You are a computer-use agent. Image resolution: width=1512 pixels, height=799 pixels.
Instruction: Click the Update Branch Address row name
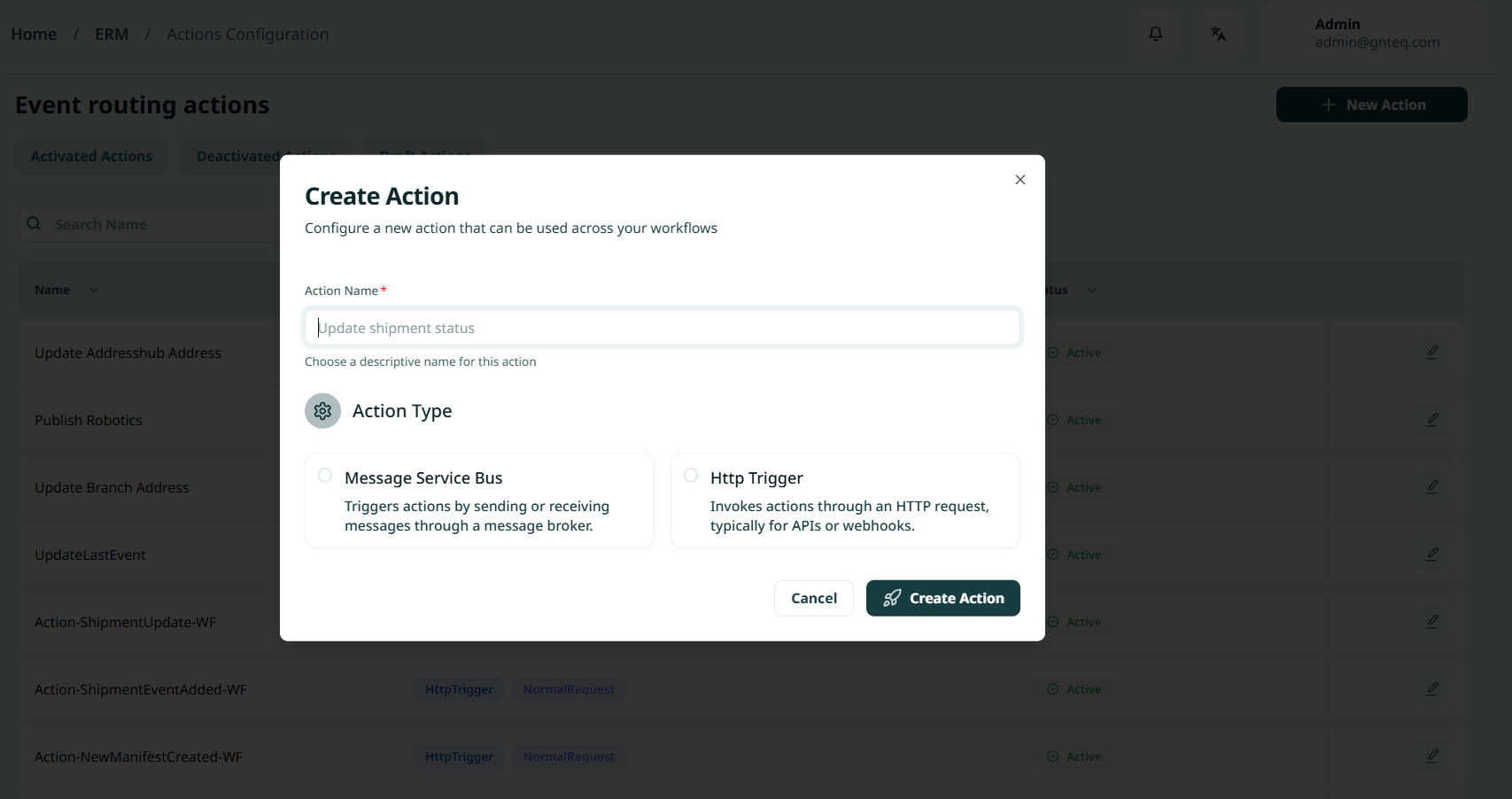click(x=112, y=487)
